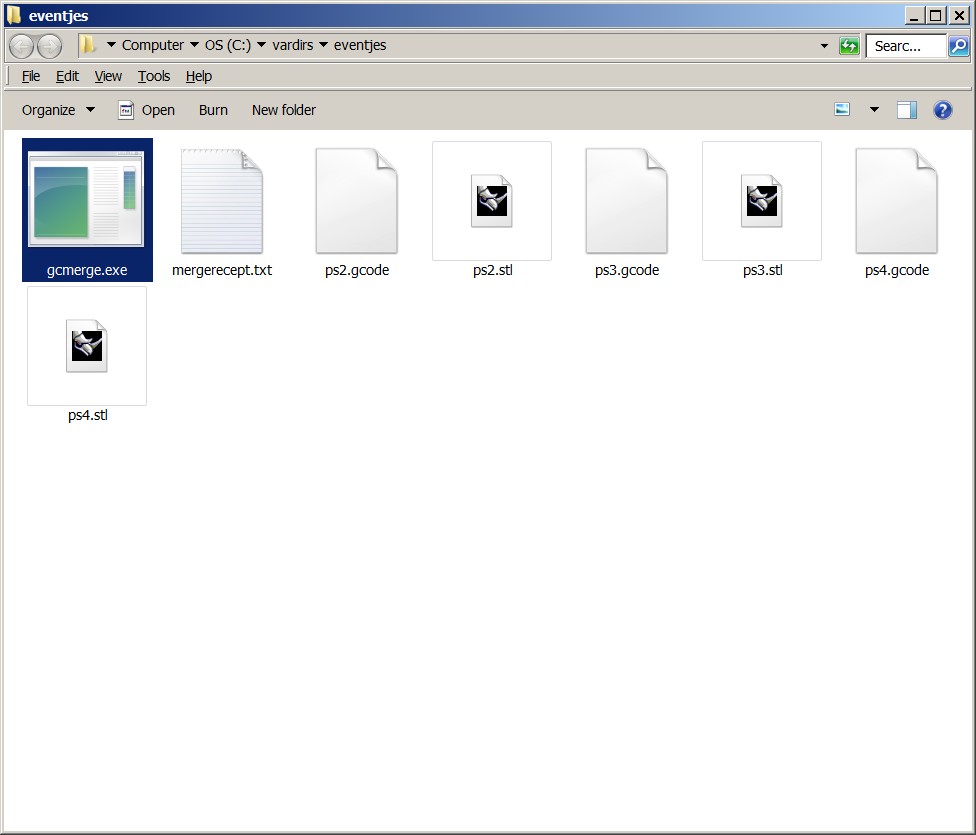Open the View menu
The width and height of the screenshot is (976, 835).
[108, 76]
